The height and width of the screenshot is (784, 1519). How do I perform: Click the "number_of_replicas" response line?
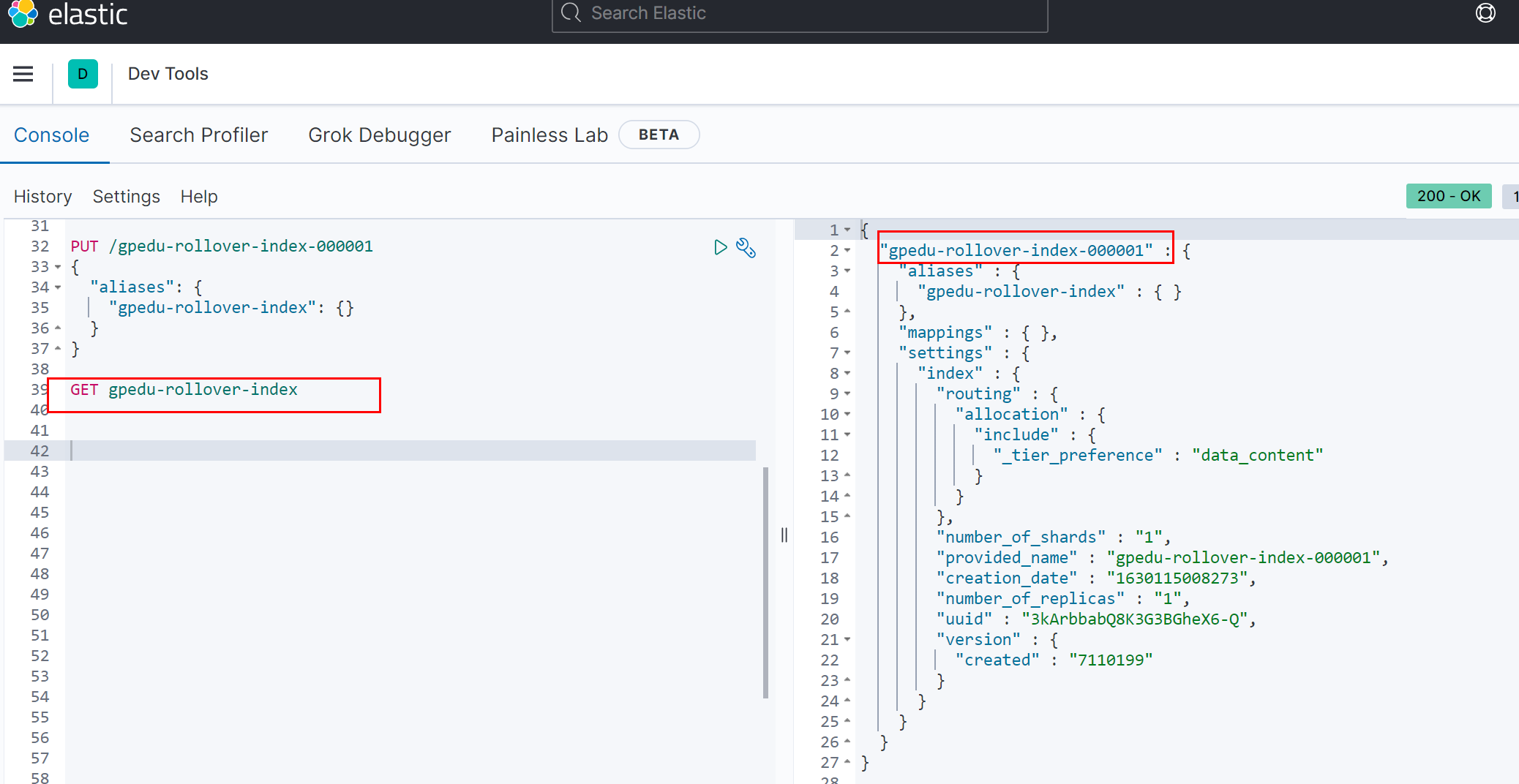click(1063, 599)
